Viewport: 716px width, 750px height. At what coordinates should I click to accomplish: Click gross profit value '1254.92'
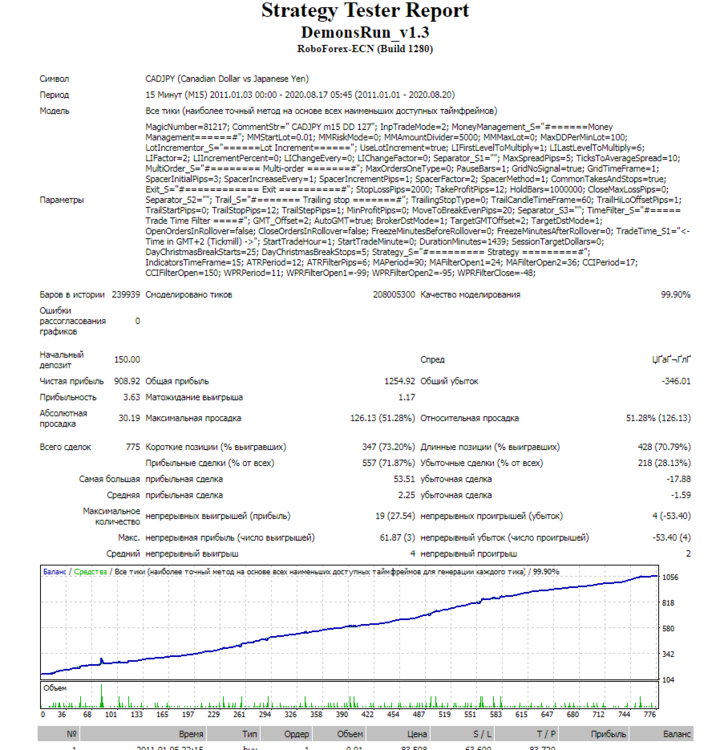pos(399,381)
